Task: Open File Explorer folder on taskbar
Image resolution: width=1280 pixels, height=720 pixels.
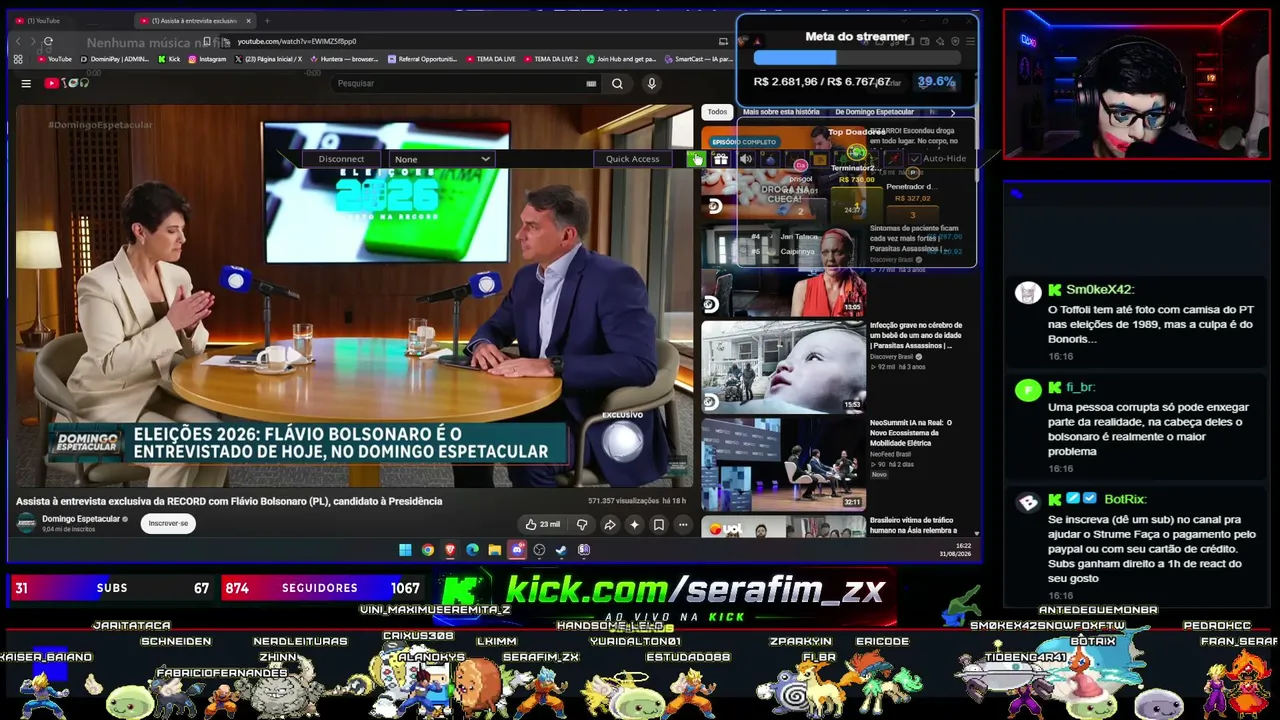Action: tap(494, 550)
